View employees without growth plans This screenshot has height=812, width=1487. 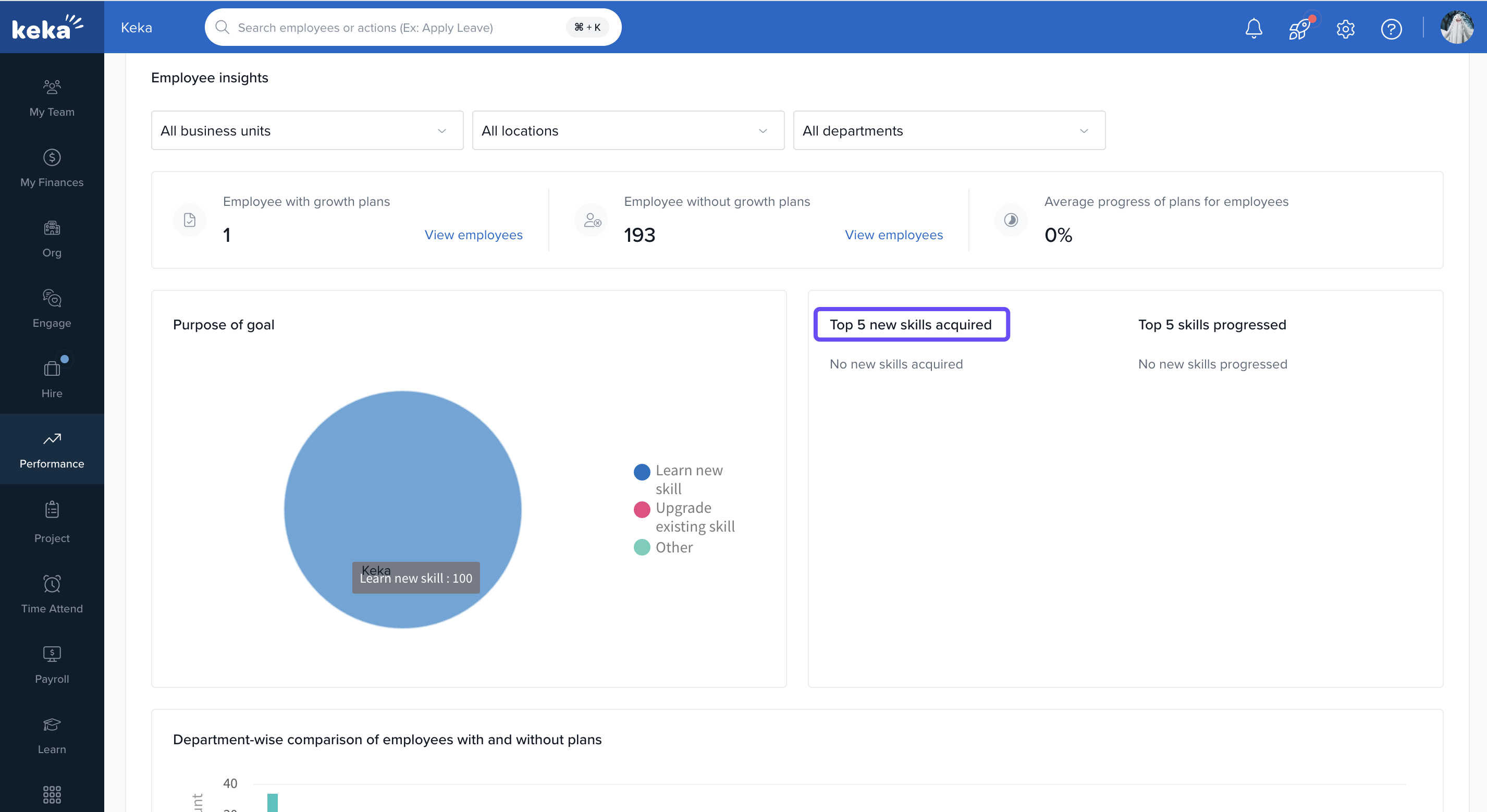tap(893, 235)
